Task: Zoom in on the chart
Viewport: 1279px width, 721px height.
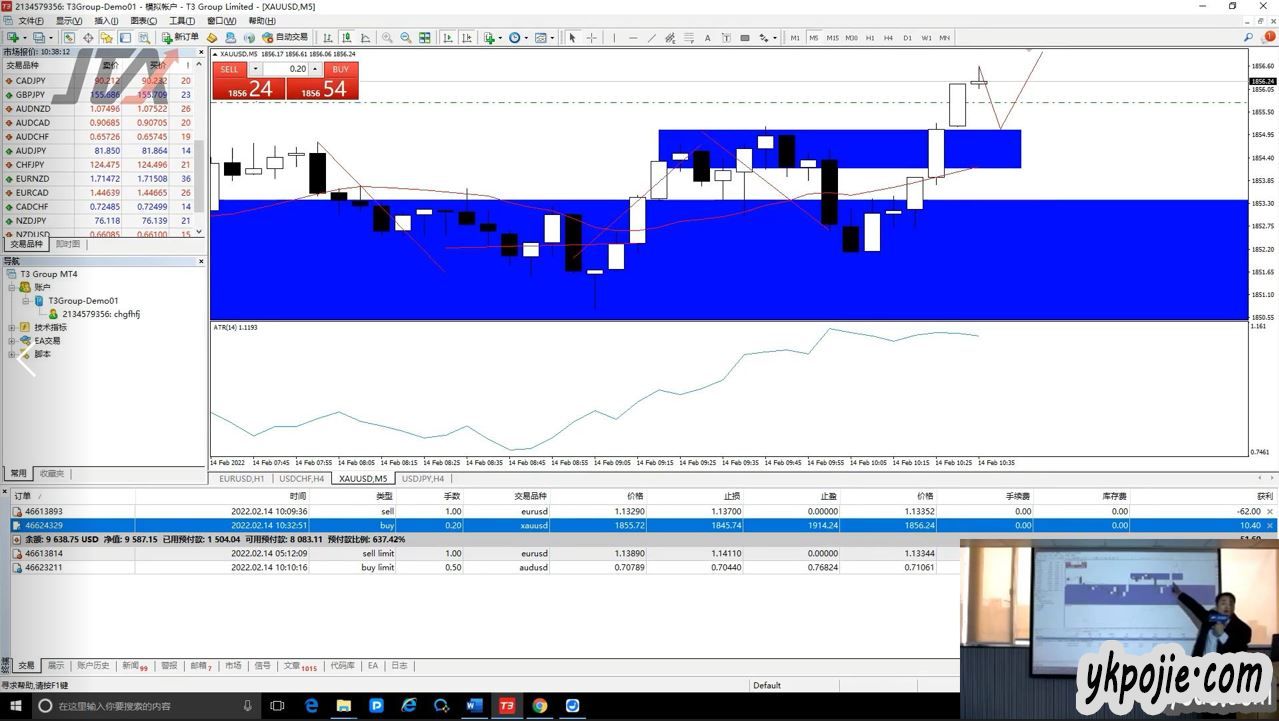Action: [x=387, y=38]
